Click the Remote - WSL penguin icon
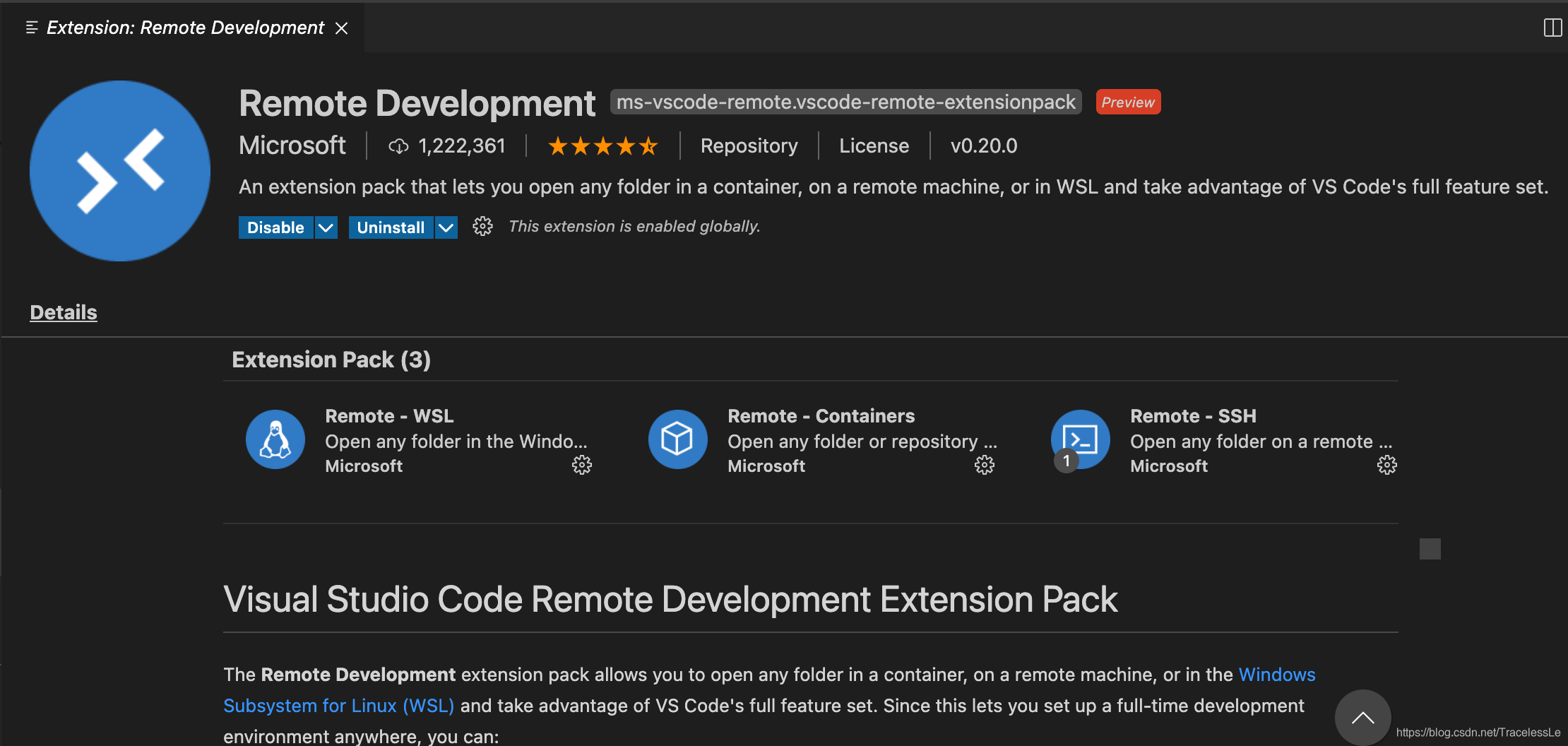Image resolution: width=1568 pixels, height=746 pixels. click(275, 439)
